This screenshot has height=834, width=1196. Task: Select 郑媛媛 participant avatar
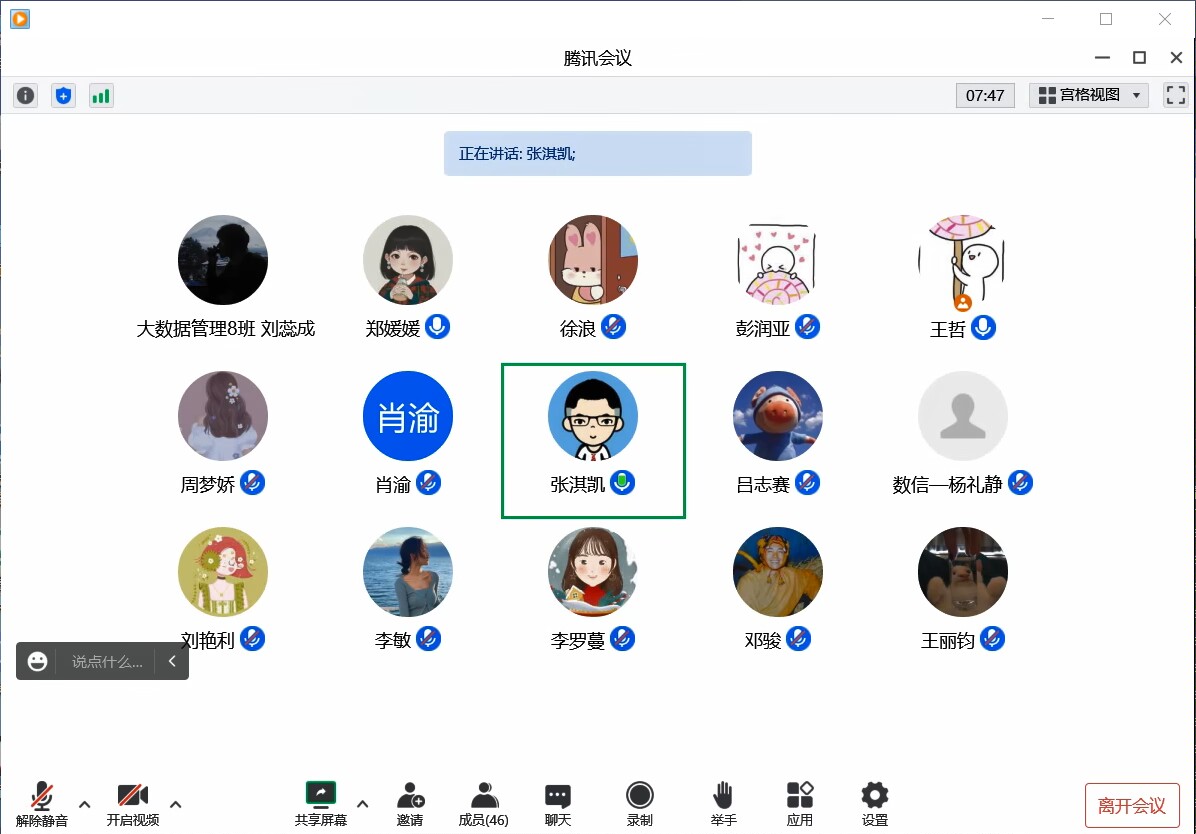tap(408, 259)
